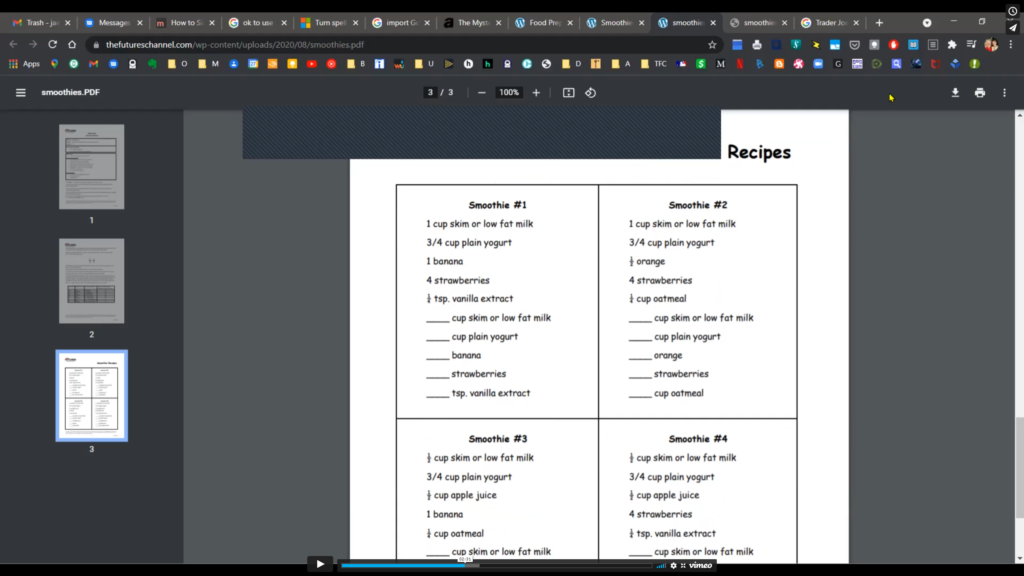The height and width of the screenshot is (576, 1024).
Task: Click the page number input field
Action: click(x=430, y=93)
